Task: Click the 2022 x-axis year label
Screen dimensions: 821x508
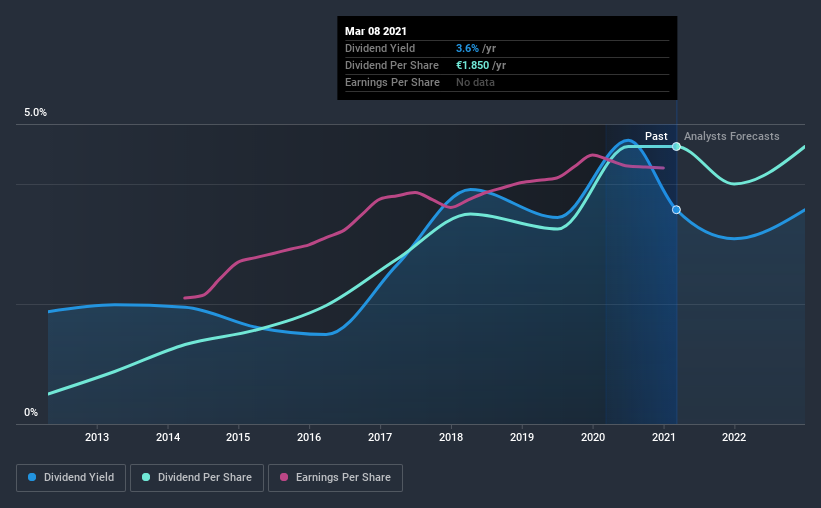Action: (734, 437)
